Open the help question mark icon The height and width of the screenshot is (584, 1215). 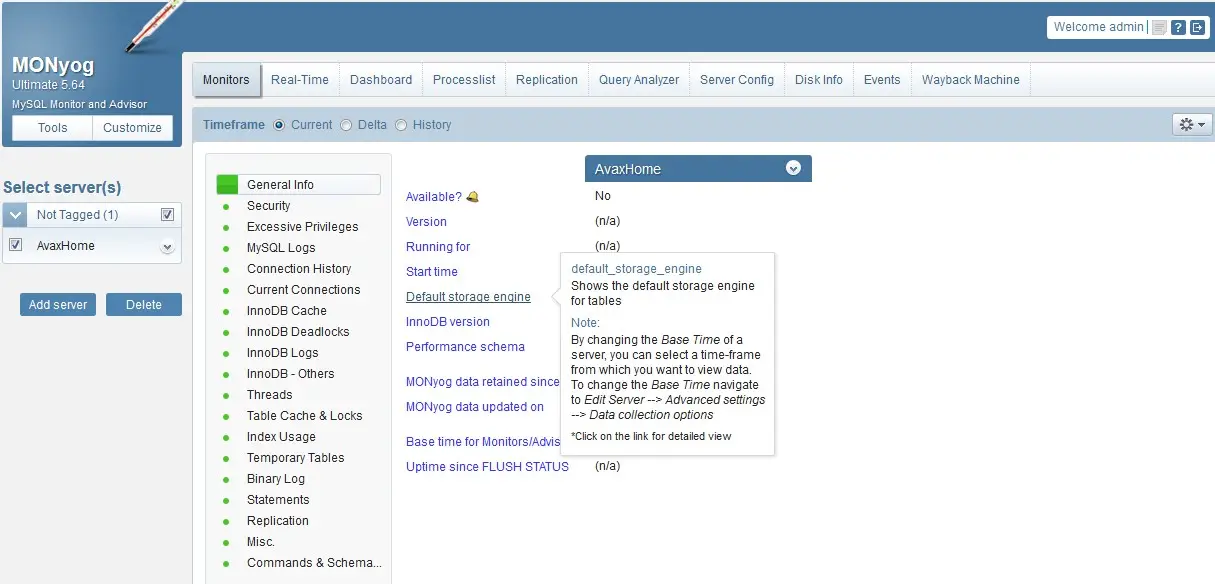pyautogui.click(x=1178, y=28)
